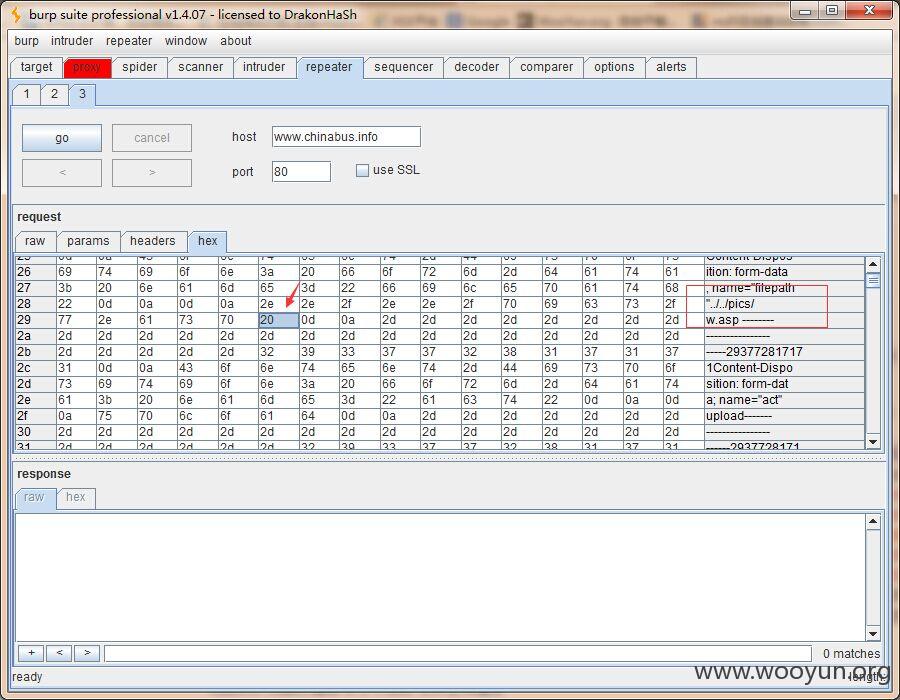
Task: Minimize the Burp Suite window
Action: [x=805, y=11]
